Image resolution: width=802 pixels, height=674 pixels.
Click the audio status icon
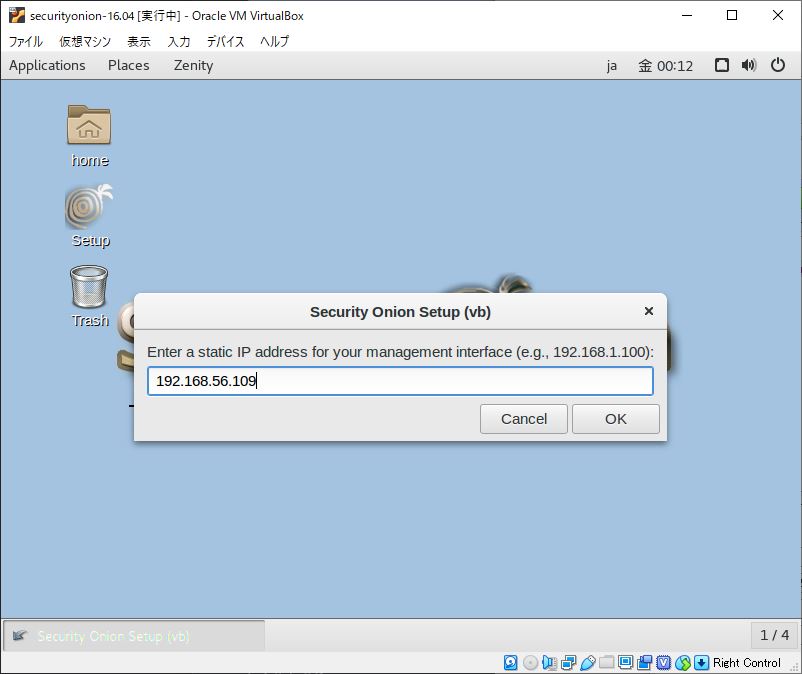tap(549, 663)
